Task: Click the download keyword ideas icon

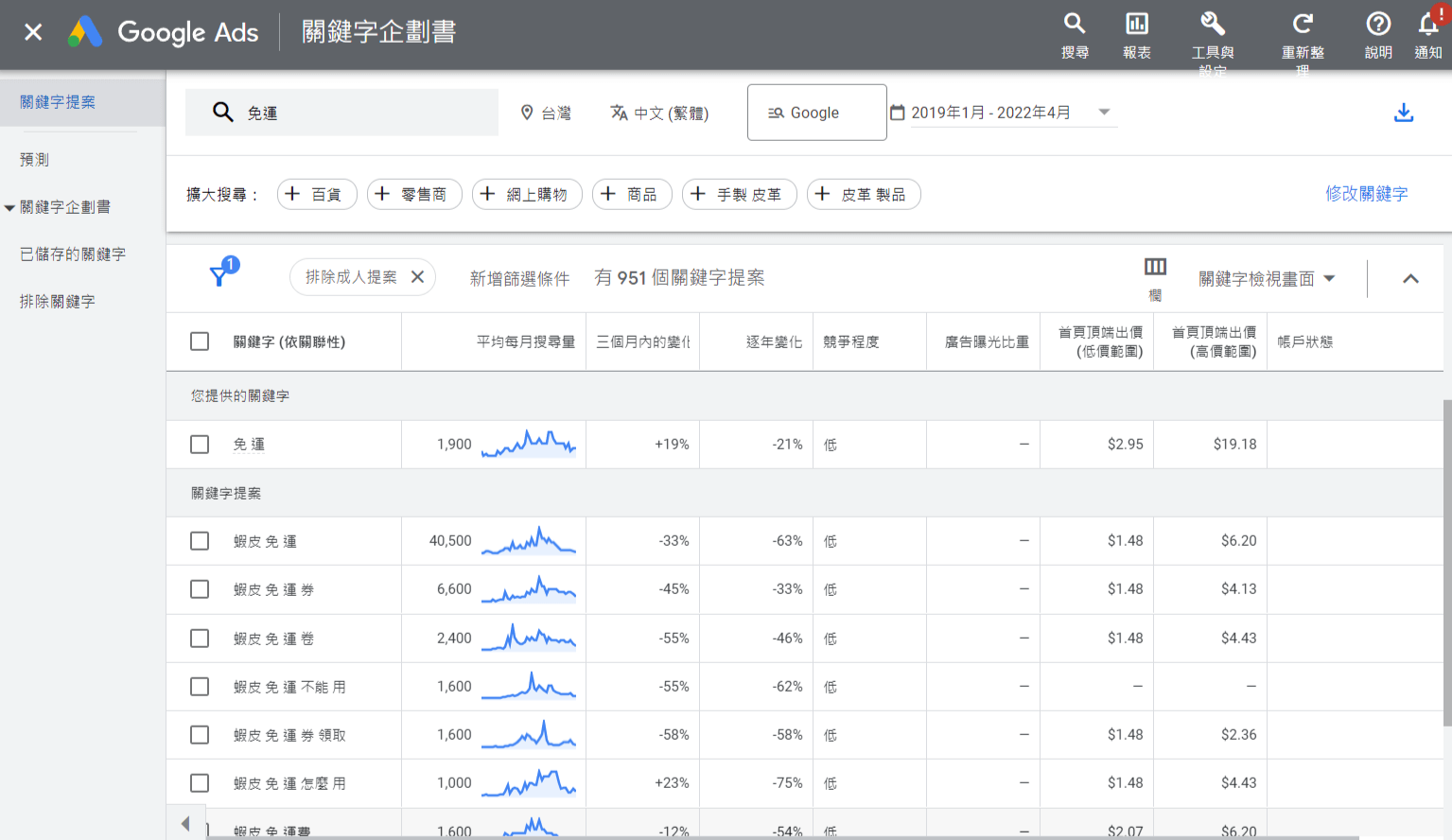Action: tap(1404, 113)
